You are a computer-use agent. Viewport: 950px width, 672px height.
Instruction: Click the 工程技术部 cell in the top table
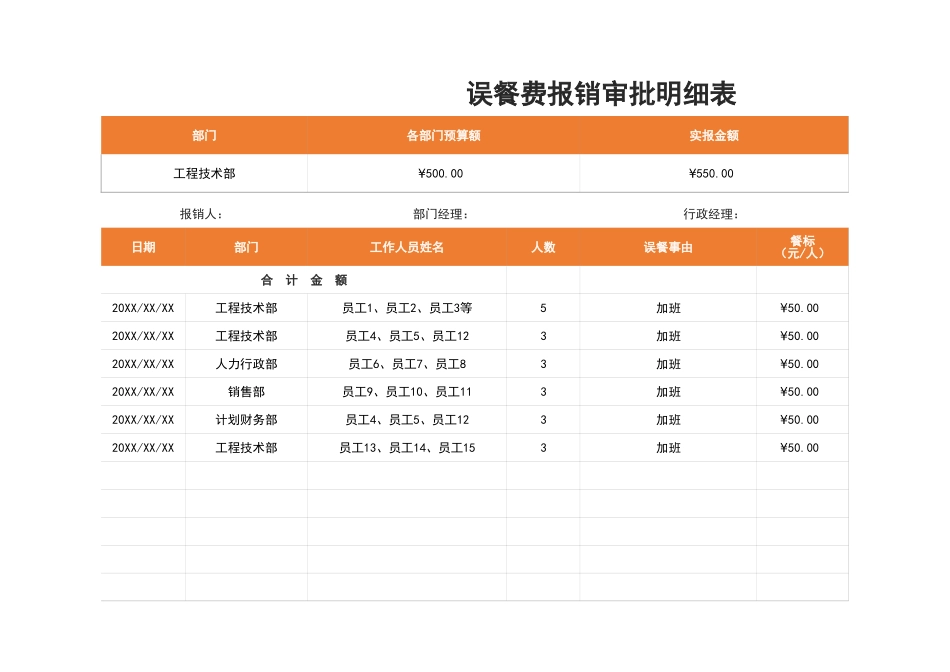tap(204, 172)
